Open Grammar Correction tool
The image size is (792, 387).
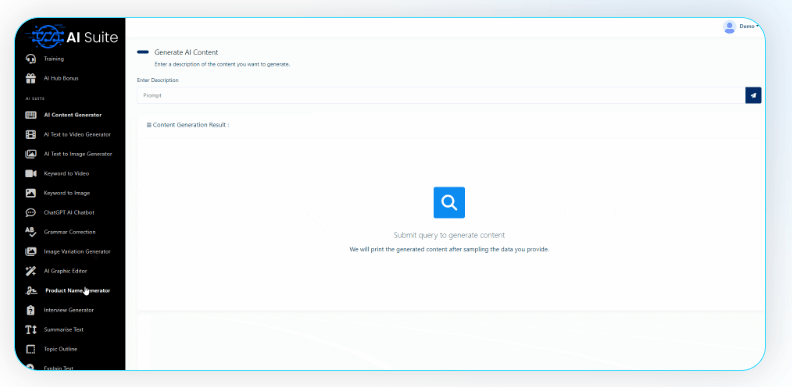pyautogui.click(x=70, y=232)
